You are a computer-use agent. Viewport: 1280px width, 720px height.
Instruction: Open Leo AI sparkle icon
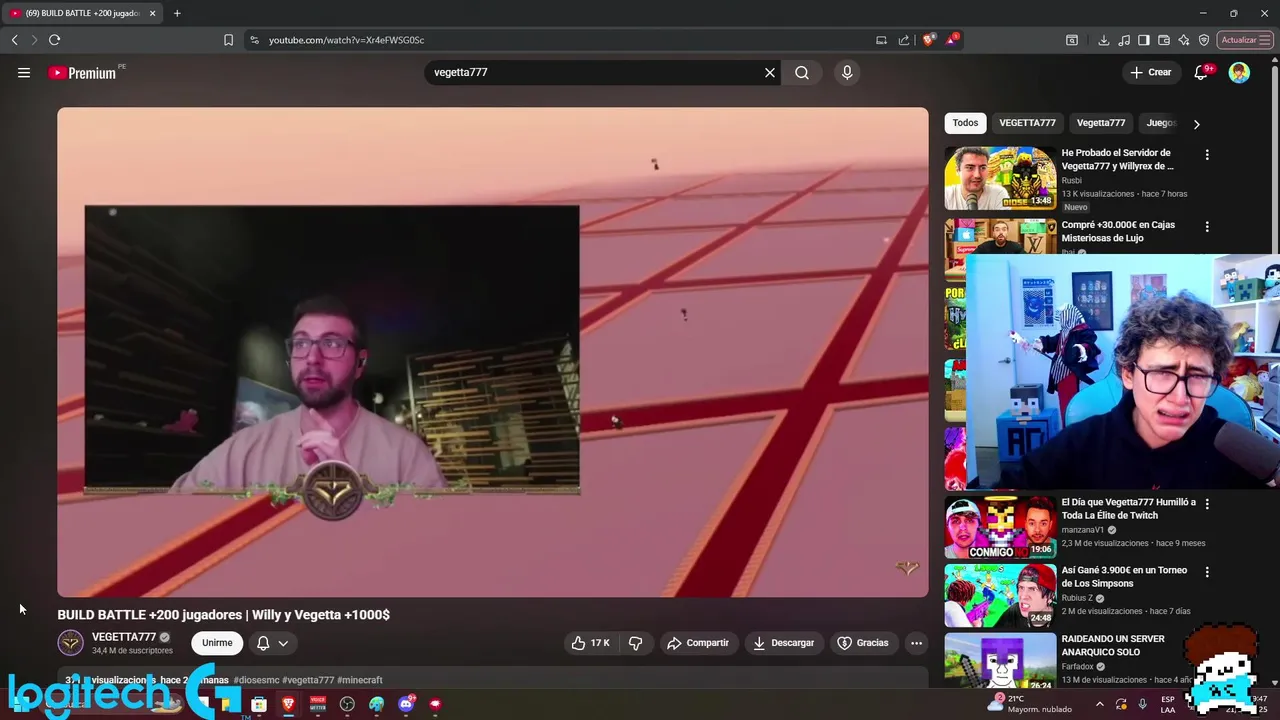1184,40
